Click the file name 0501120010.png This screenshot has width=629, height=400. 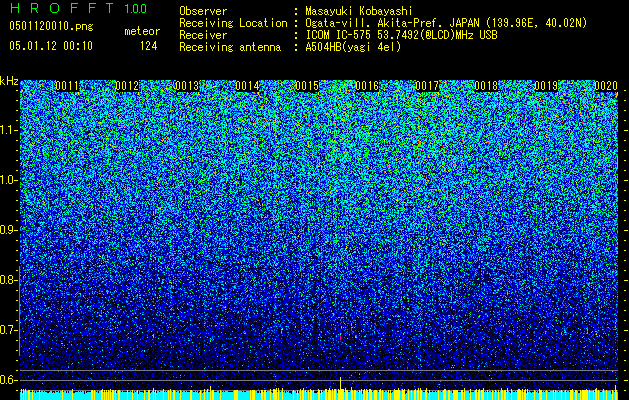[51, 26]
